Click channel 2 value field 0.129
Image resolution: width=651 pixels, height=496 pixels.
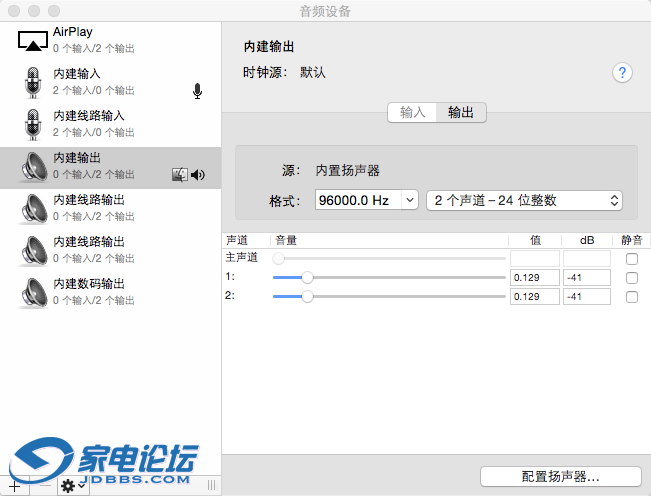[x=535, y=297]
